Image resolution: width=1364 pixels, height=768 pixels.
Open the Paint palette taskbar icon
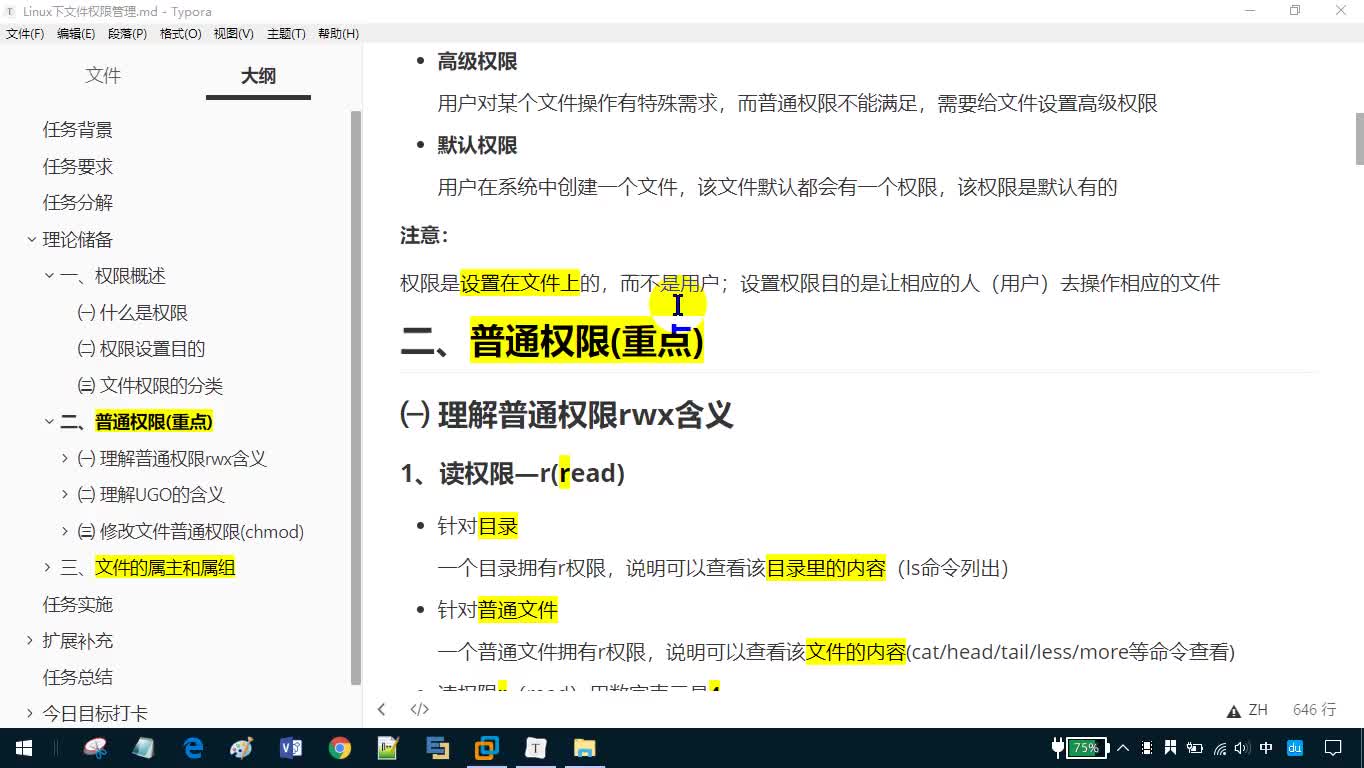[242, 747]
